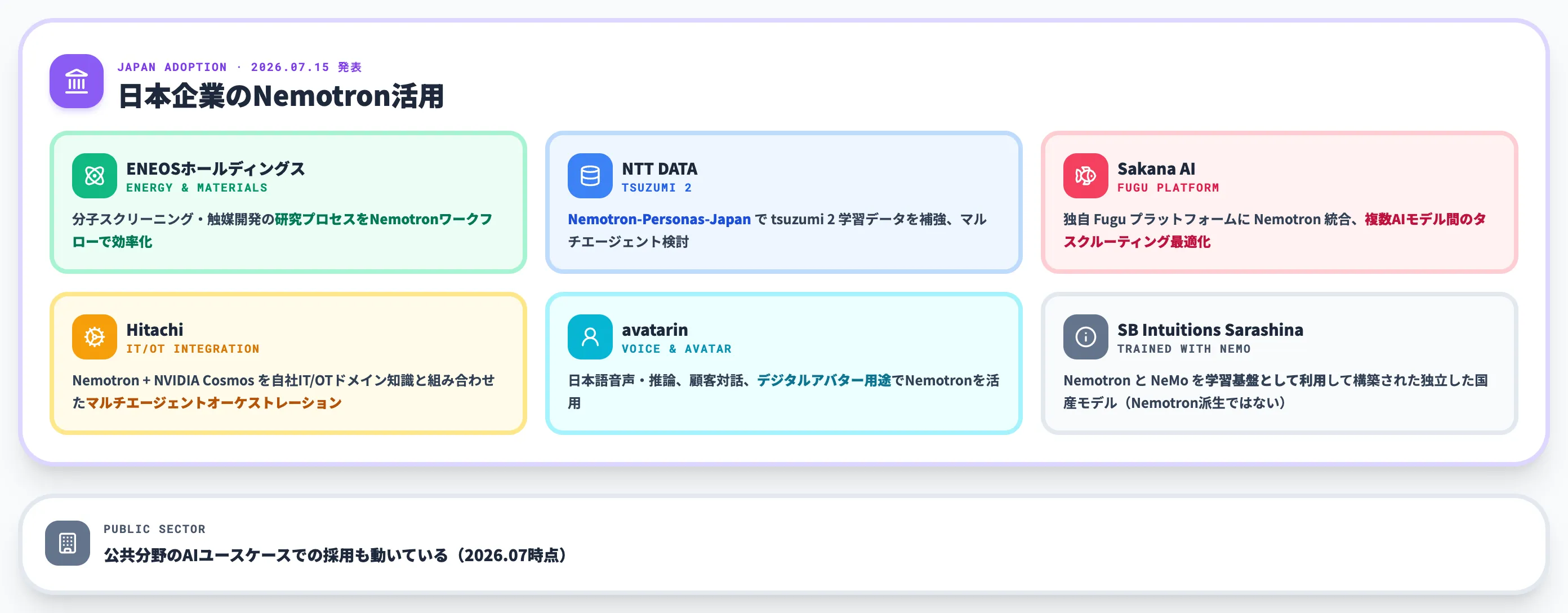Viewport: 1568px width, 613px height.
Task: Click the VOICE & AVATAR subtitle
Action: click(x=676, y=349)
